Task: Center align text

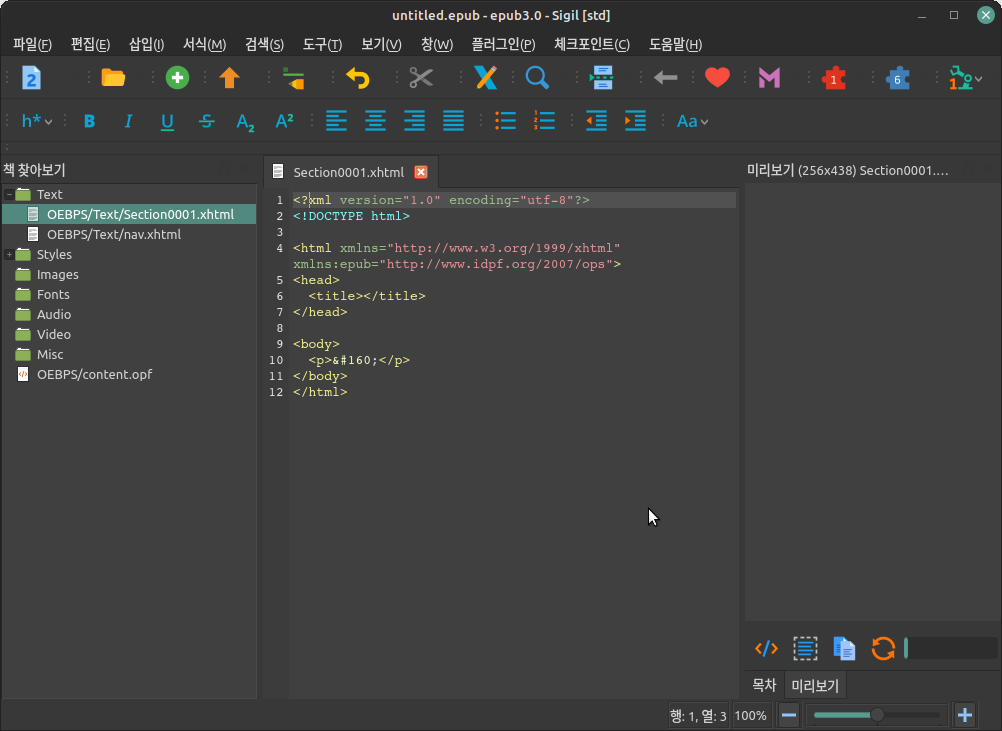Action: (376, 121)
